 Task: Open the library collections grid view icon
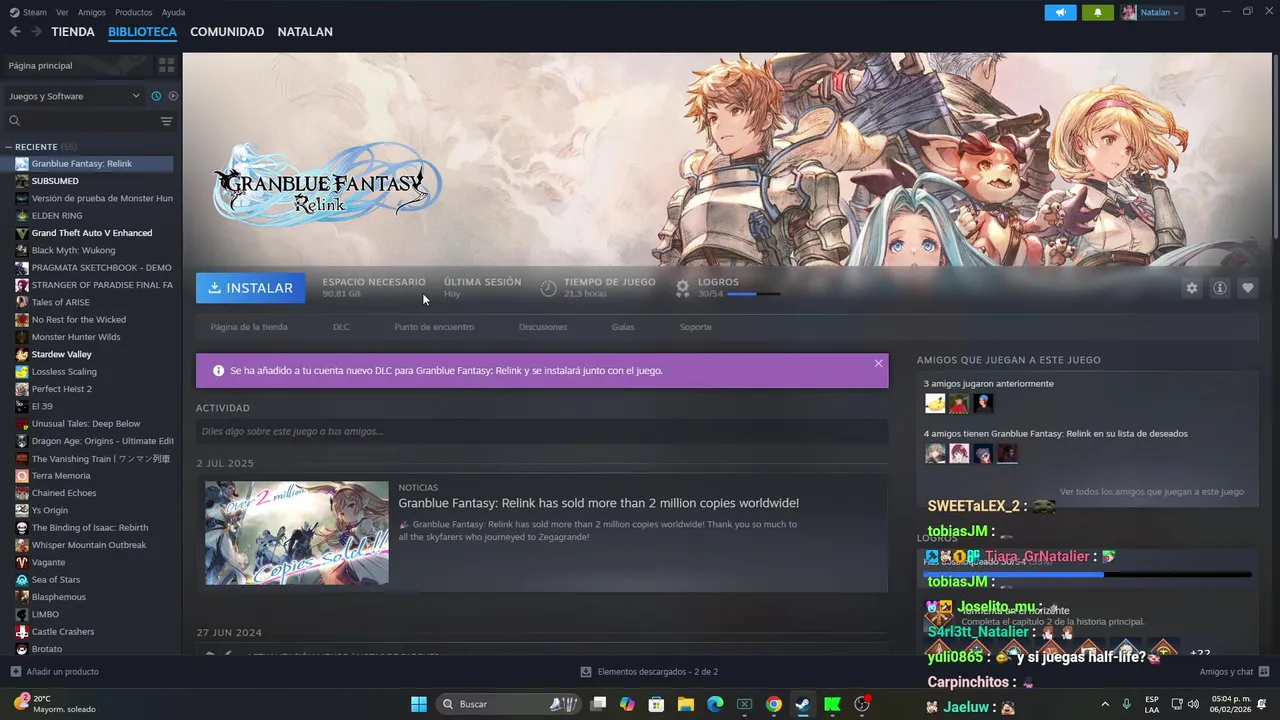coord(166,65)
